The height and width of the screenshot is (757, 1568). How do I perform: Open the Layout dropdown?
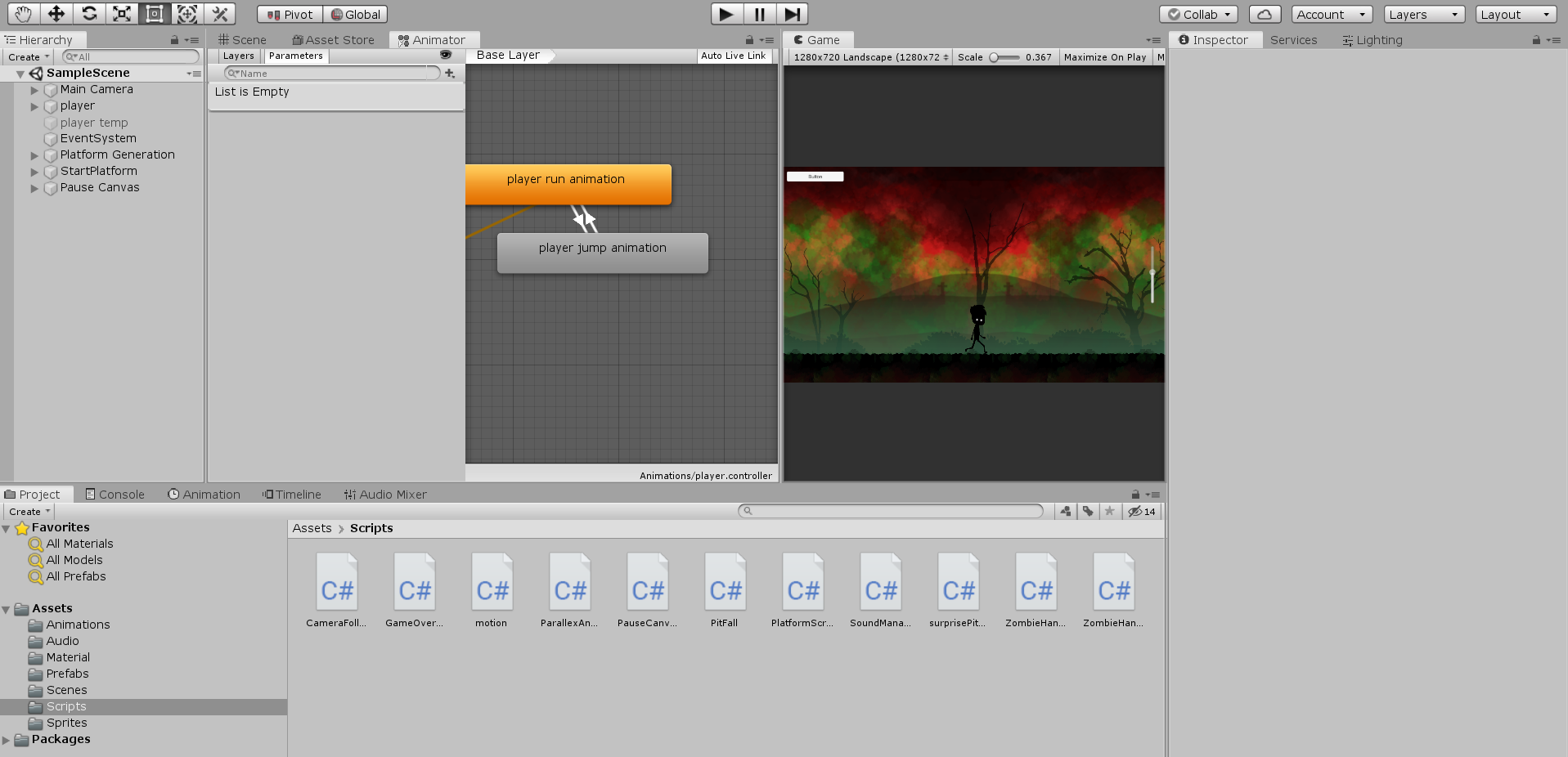click(1516, 15)
